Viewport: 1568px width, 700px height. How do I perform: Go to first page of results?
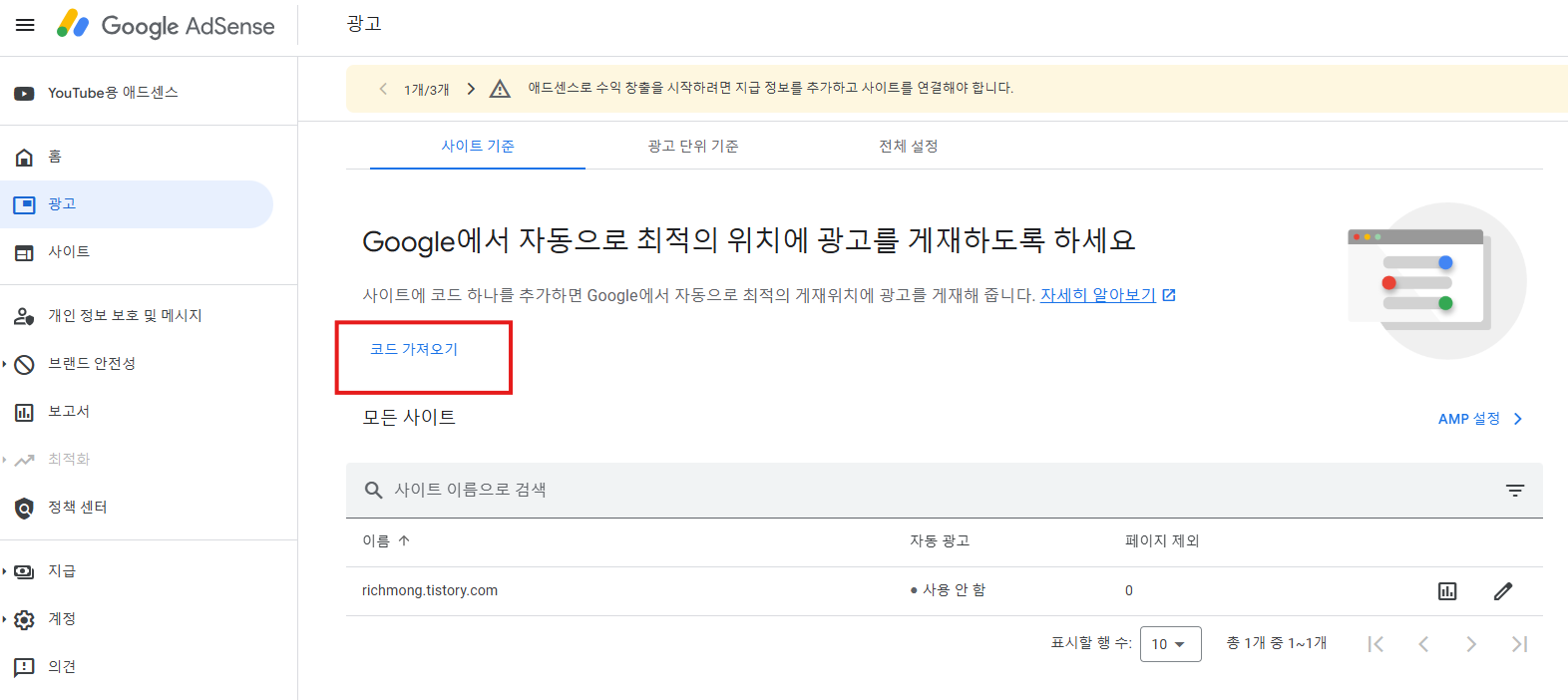pyautogui.click(x=1375, y=644)
